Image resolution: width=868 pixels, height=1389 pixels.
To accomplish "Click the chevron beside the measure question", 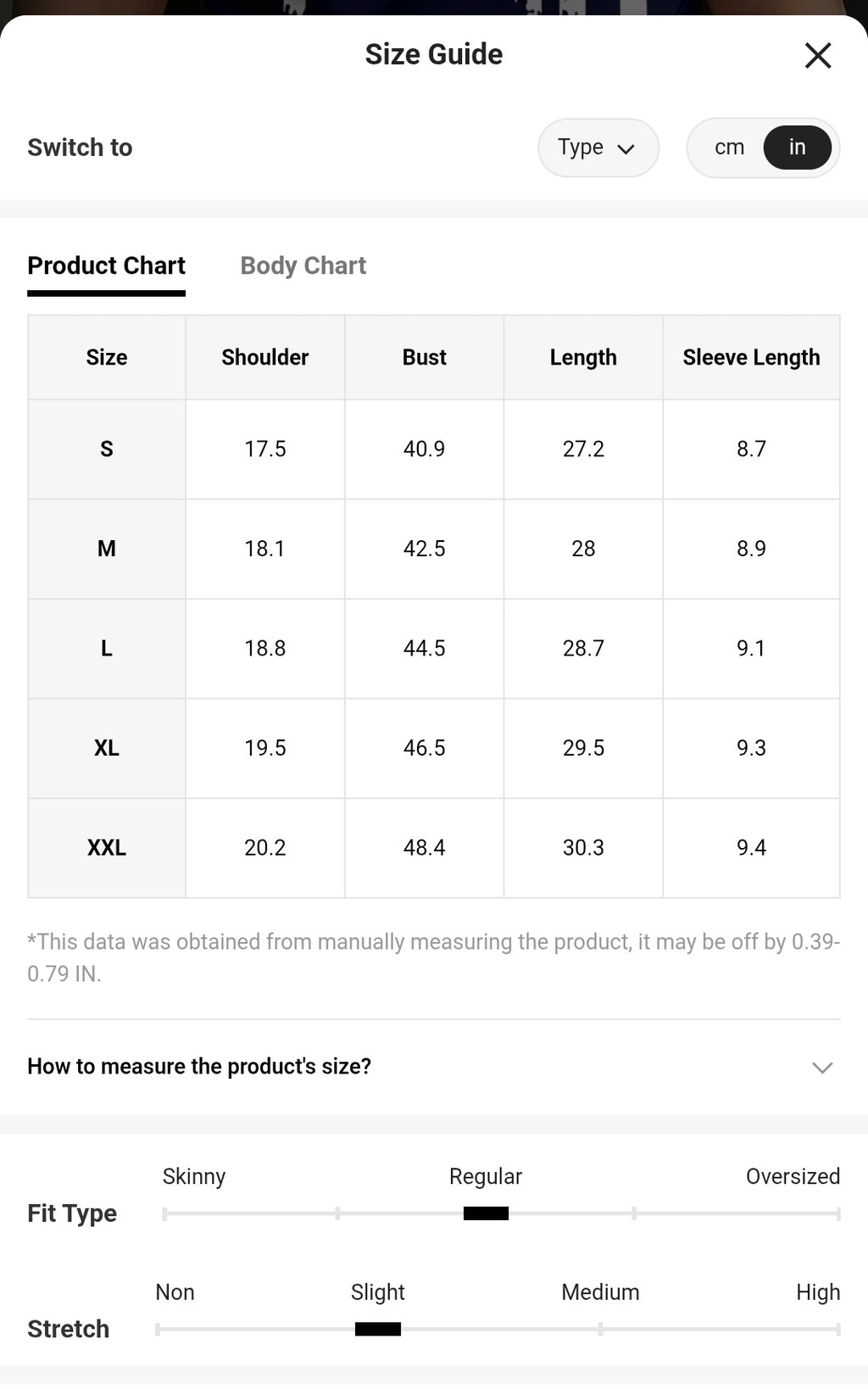I will [x=822, y=1068].
